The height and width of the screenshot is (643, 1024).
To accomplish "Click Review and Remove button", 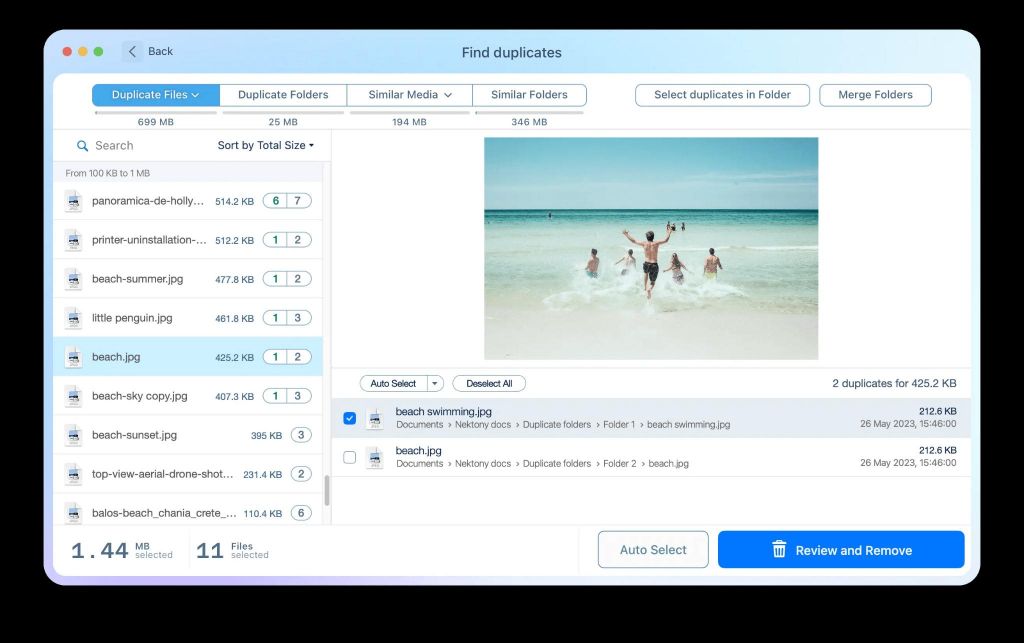I will pos(841,550).
